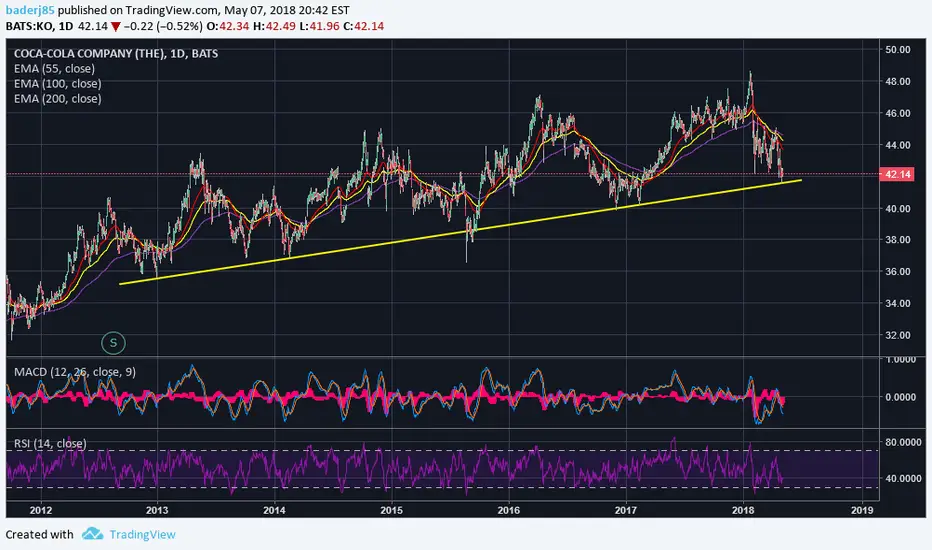Click the COCA-COLA COMPANY (THE), 1D, BATS title
This screenshot has height=550, width=932.
[x=116, y=54]
